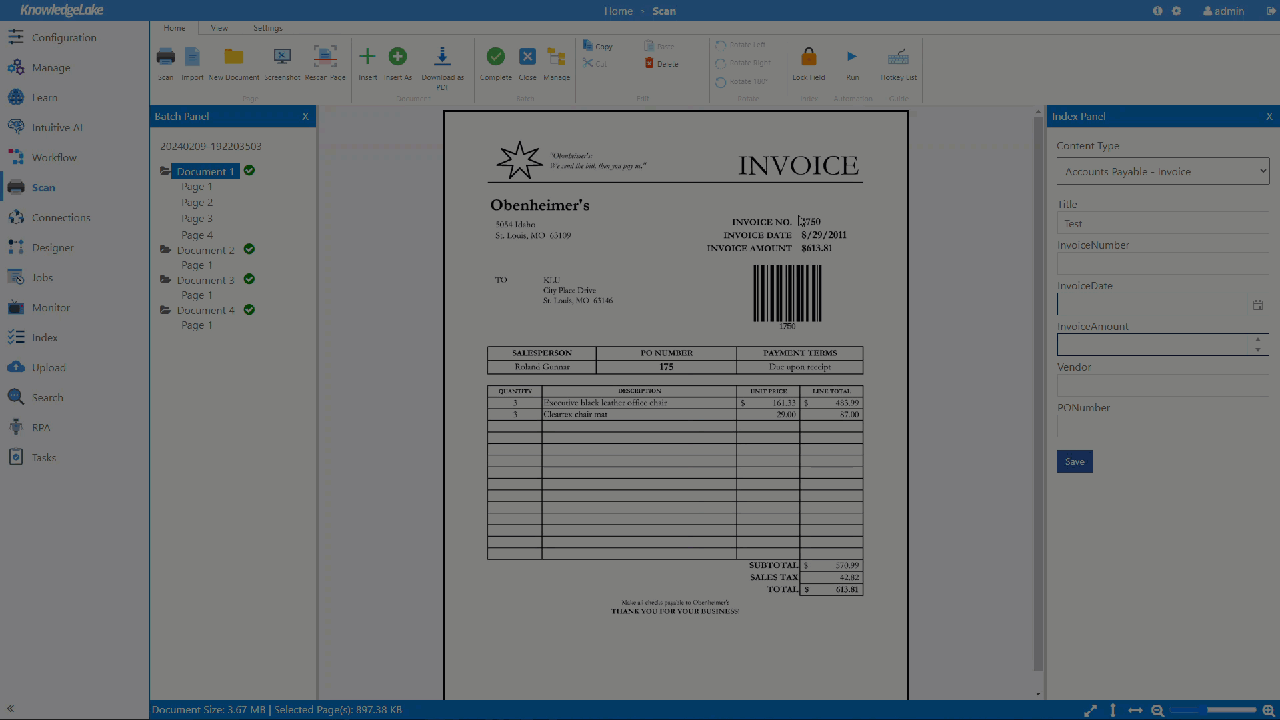1280x720 pixels.
Task: Create a New Document with folder icon
Action: (x=234, y=57)
